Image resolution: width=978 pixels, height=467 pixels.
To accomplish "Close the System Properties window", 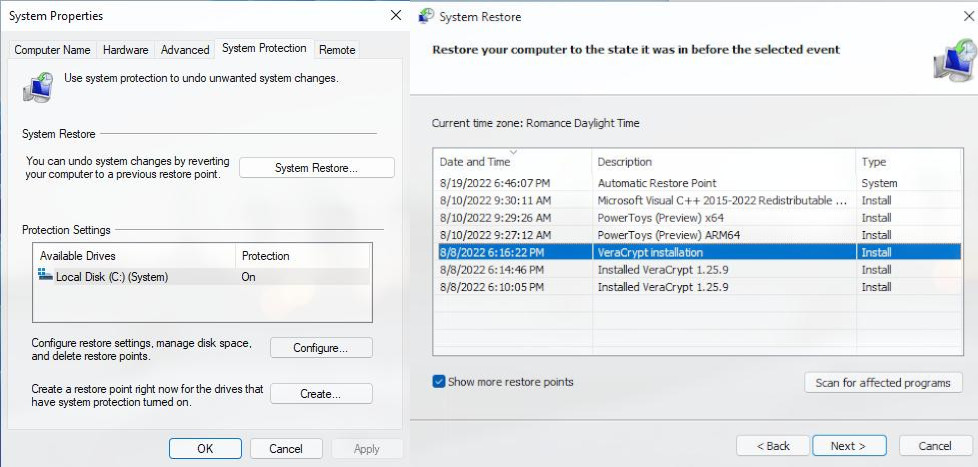I will (395, 16).
